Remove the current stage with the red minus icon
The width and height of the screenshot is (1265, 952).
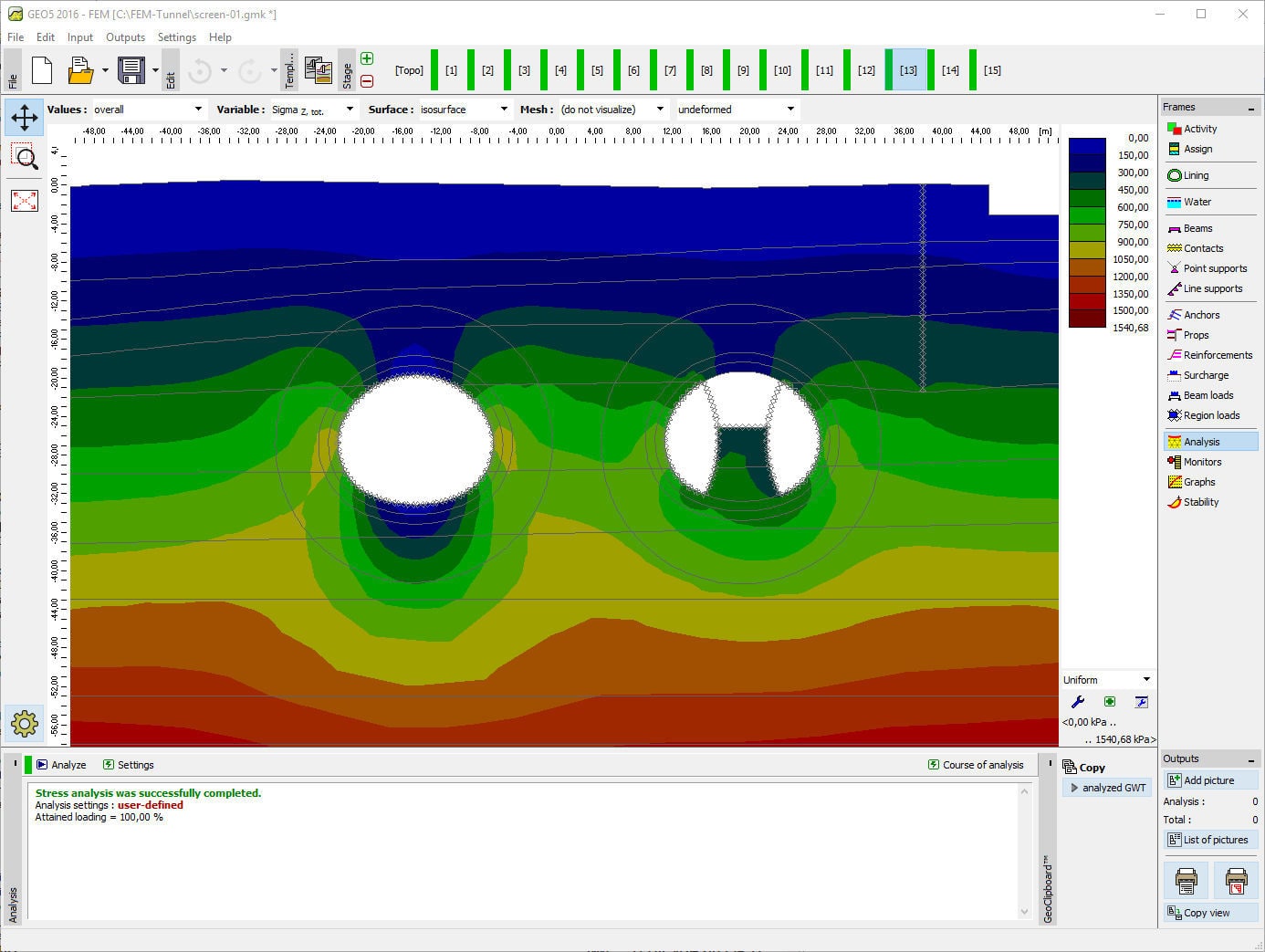(366, 81)
